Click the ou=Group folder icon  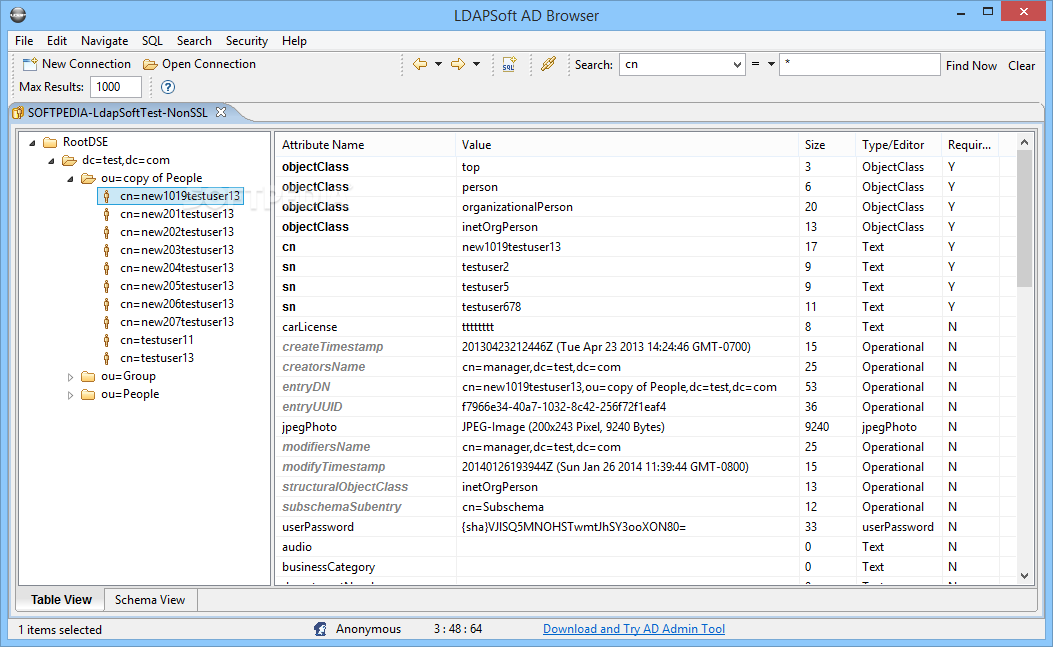pos(88,376)
